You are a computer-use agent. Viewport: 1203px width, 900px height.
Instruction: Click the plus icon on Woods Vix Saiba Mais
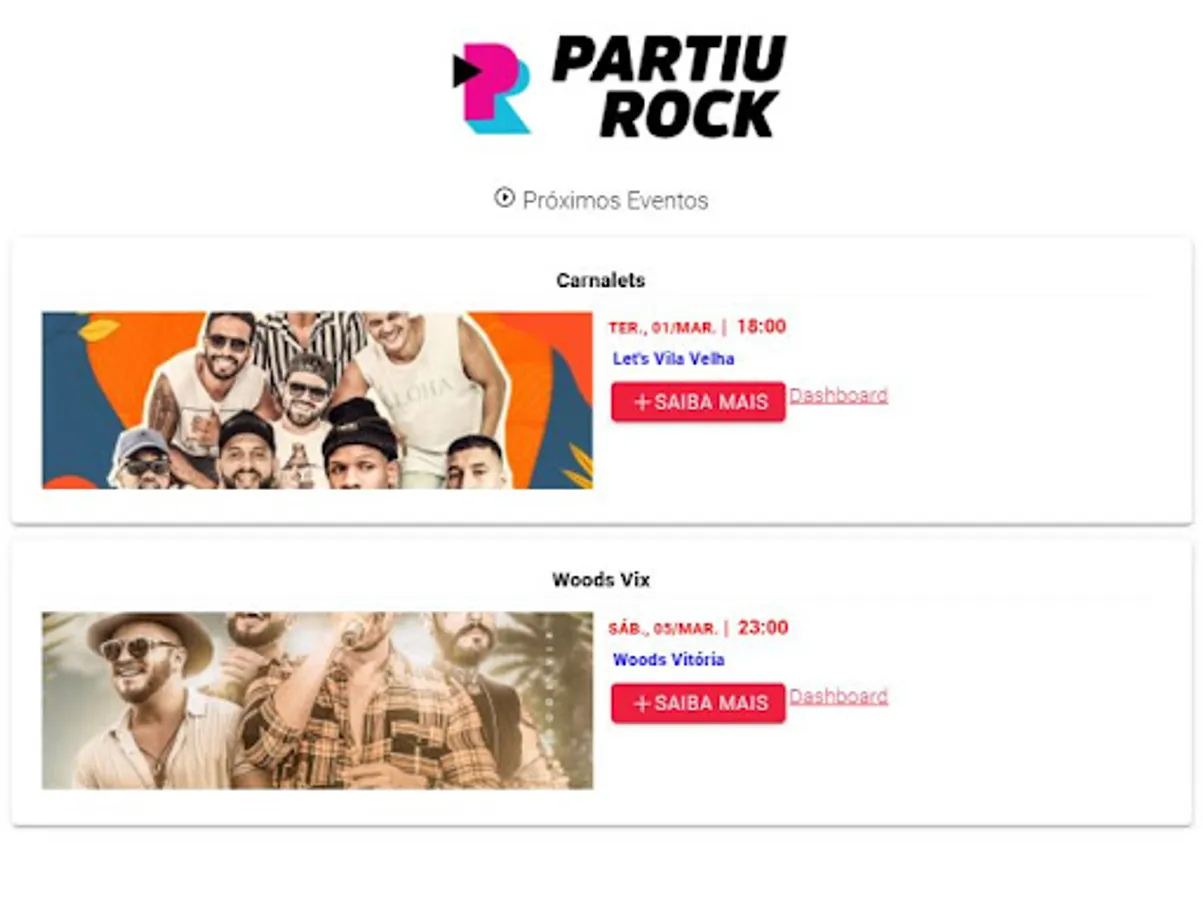642,703
